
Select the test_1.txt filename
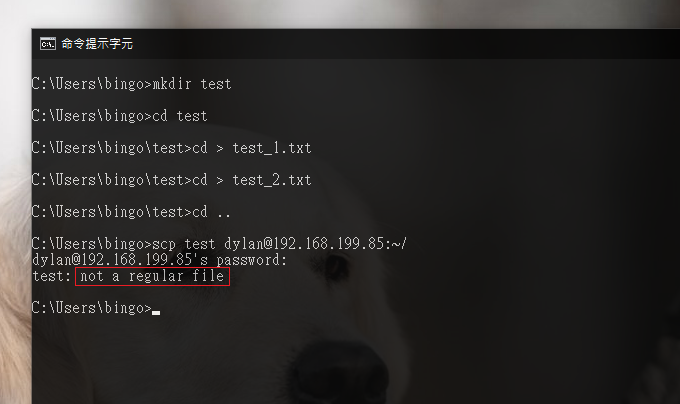point(272,148)
